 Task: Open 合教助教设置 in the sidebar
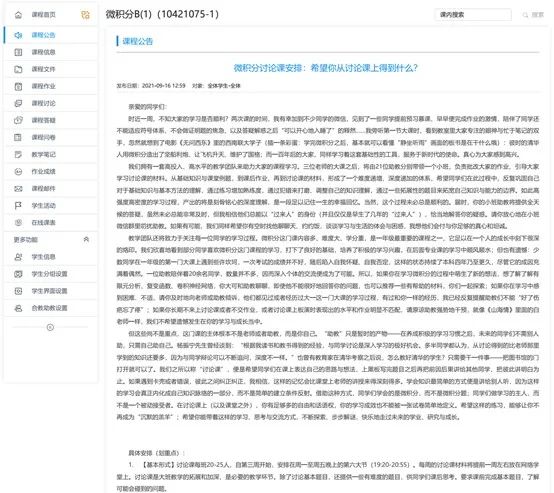49,308
